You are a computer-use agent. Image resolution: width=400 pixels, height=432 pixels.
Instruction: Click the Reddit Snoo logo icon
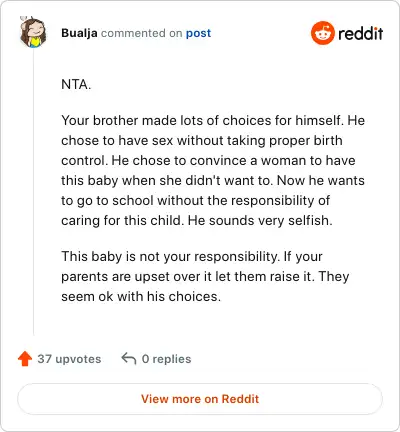point(322,33)
